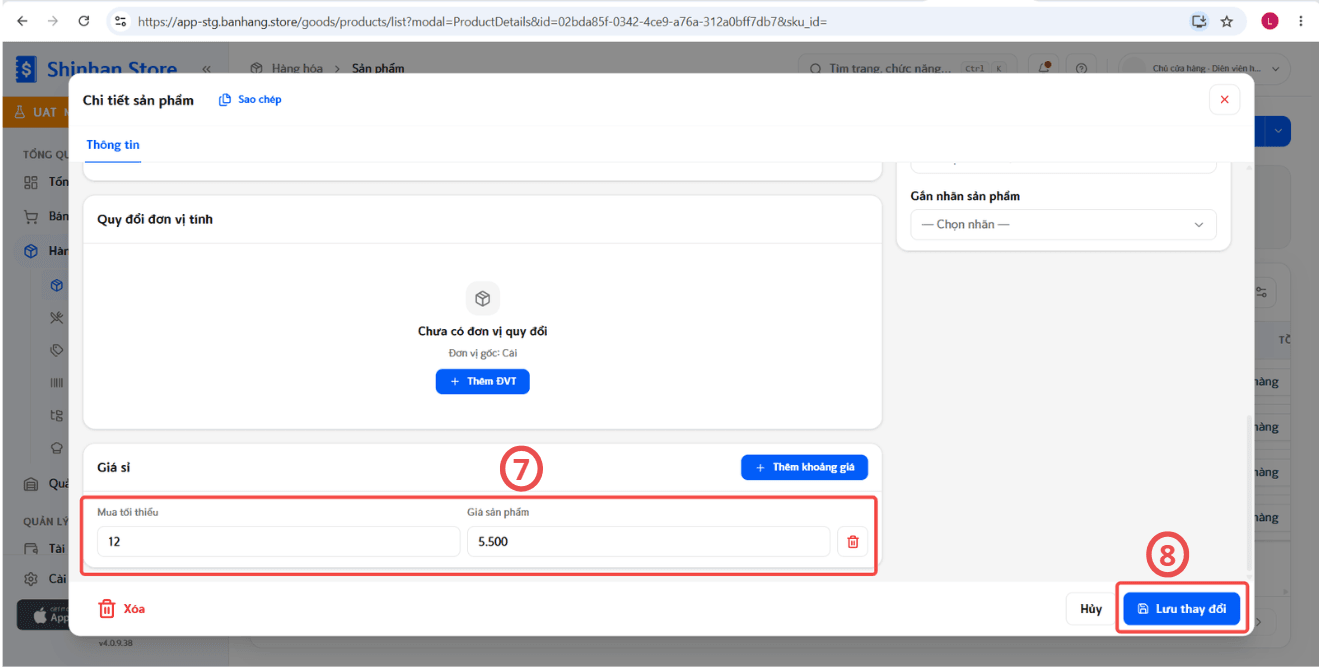Click the Hàng hóa box icon in sidebar

(x=31, y=251)
